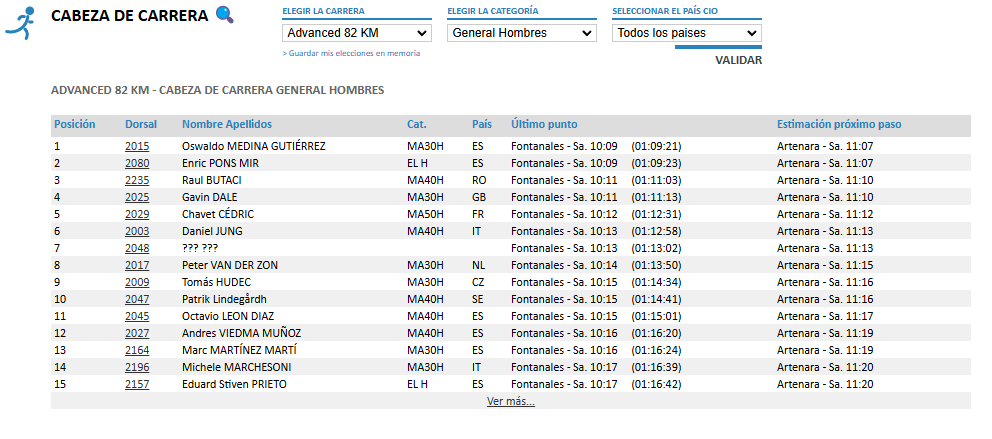
Task: Open dorsal 2047 link
Action: pyautogui.click(x=137, y=299)
